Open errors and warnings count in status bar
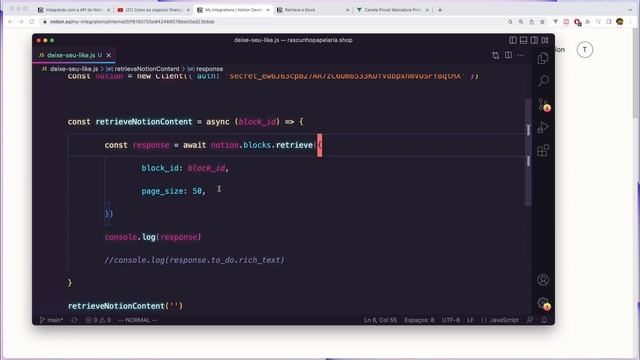This screenshot has height=360, width=640. tap(98, 320)
